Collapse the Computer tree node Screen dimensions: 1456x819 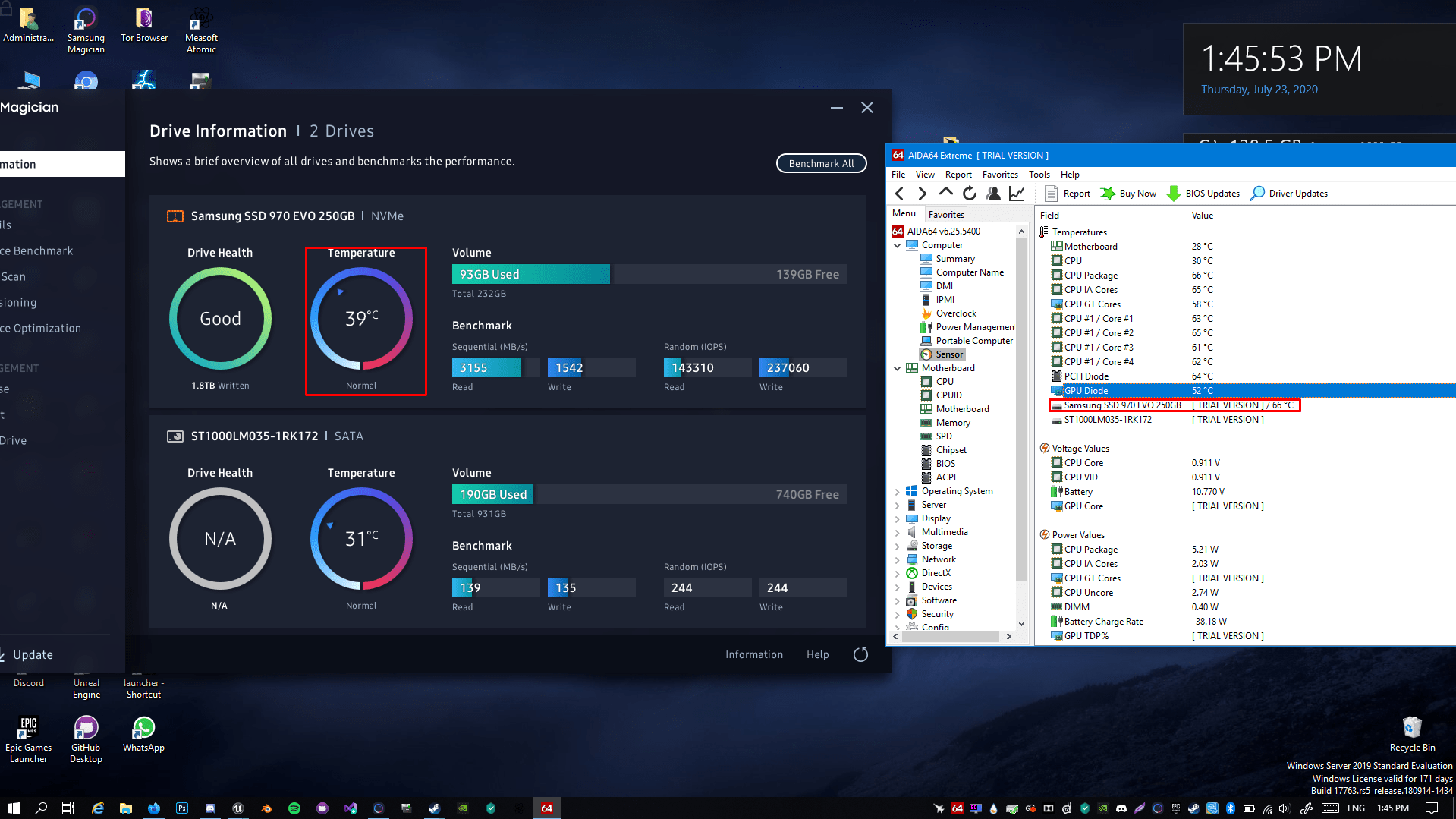898,245
